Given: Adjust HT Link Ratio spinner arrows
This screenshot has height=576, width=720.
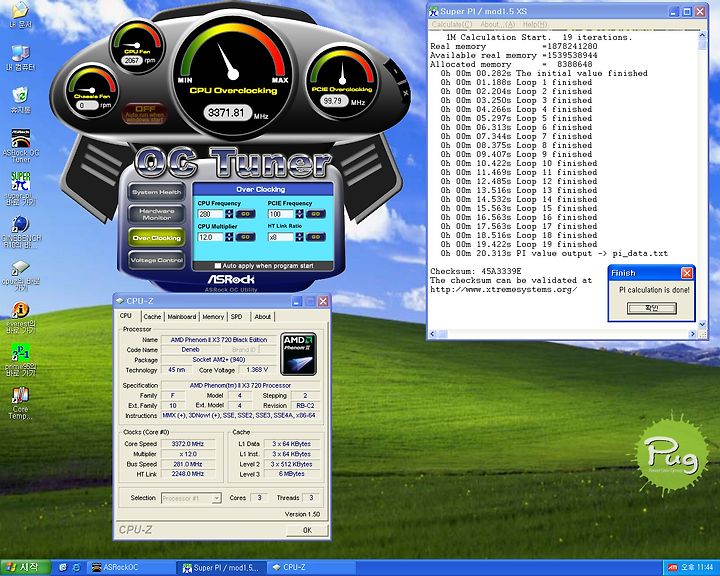Looking at the screenshot, I should pos(299,237).
